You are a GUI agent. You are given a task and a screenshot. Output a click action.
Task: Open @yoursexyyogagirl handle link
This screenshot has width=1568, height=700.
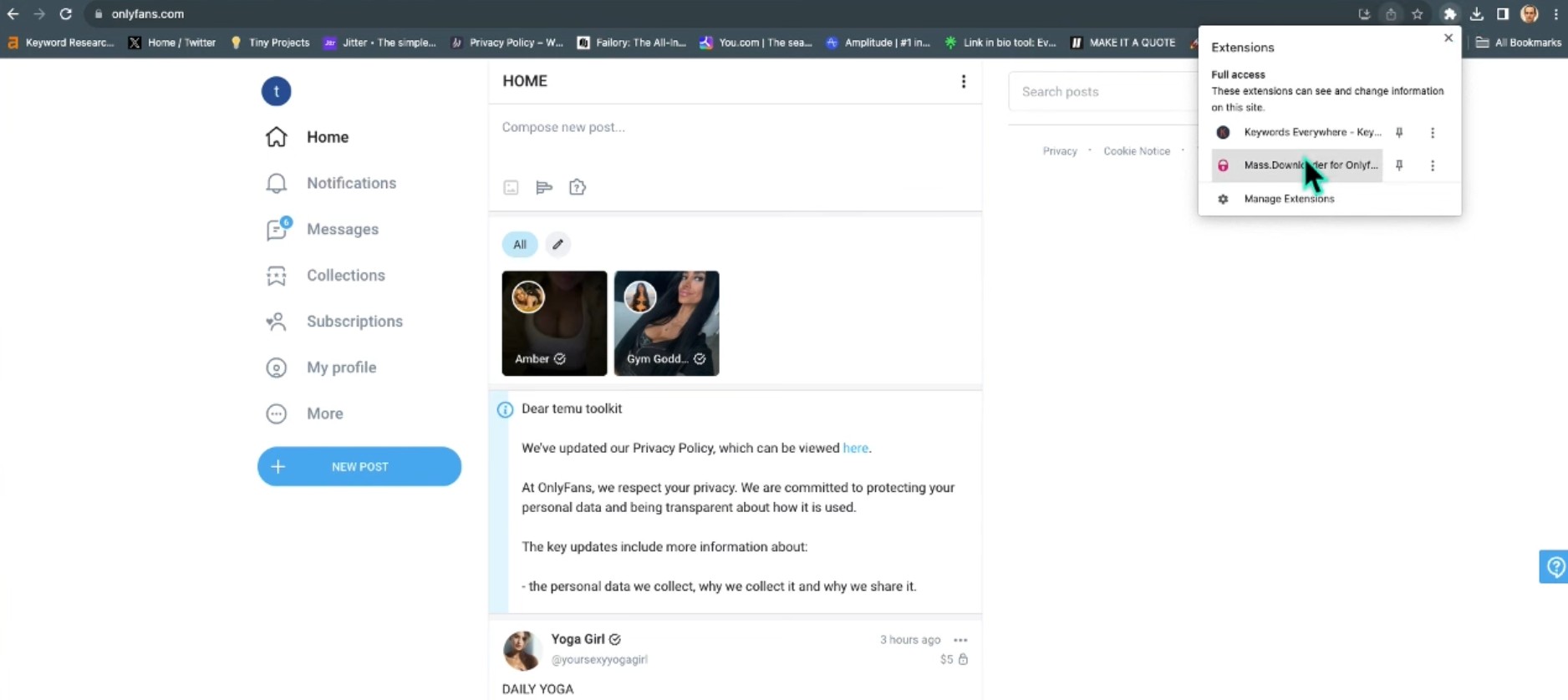click(x=599, y=660)
